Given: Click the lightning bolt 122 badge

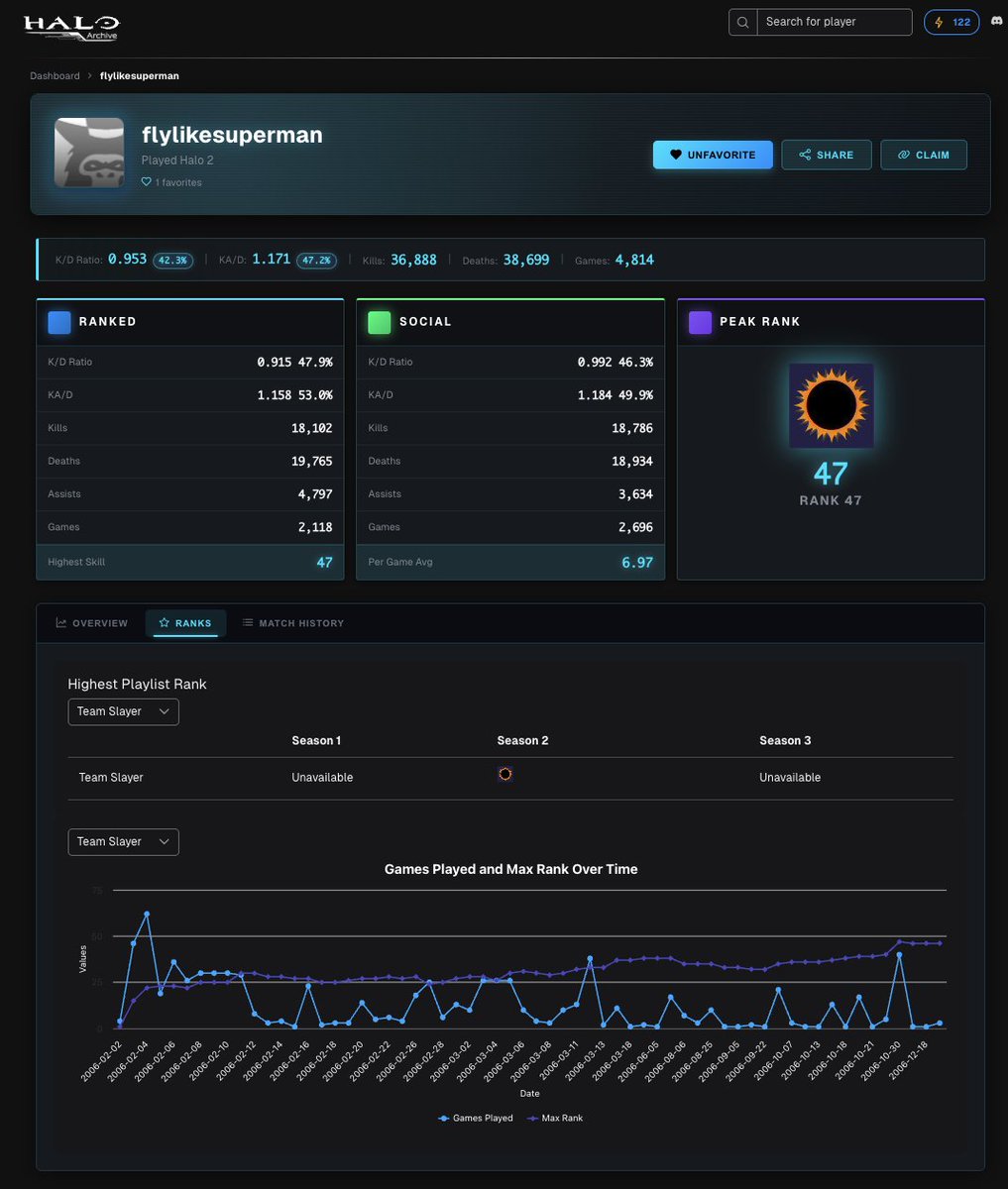Looking at the screenshot, I should click(952, 22).
